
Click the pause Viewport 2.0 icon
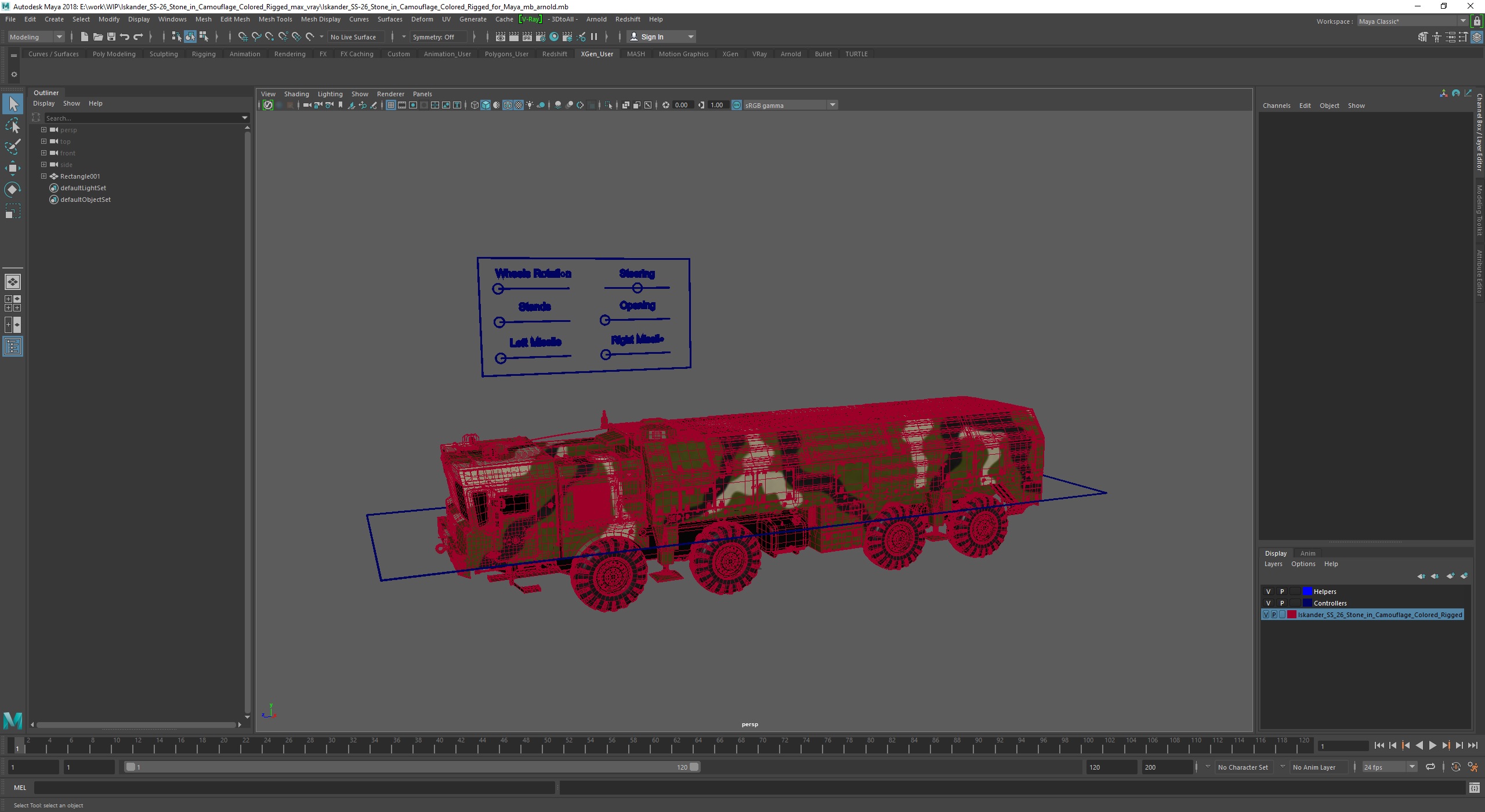click(594, 37)
